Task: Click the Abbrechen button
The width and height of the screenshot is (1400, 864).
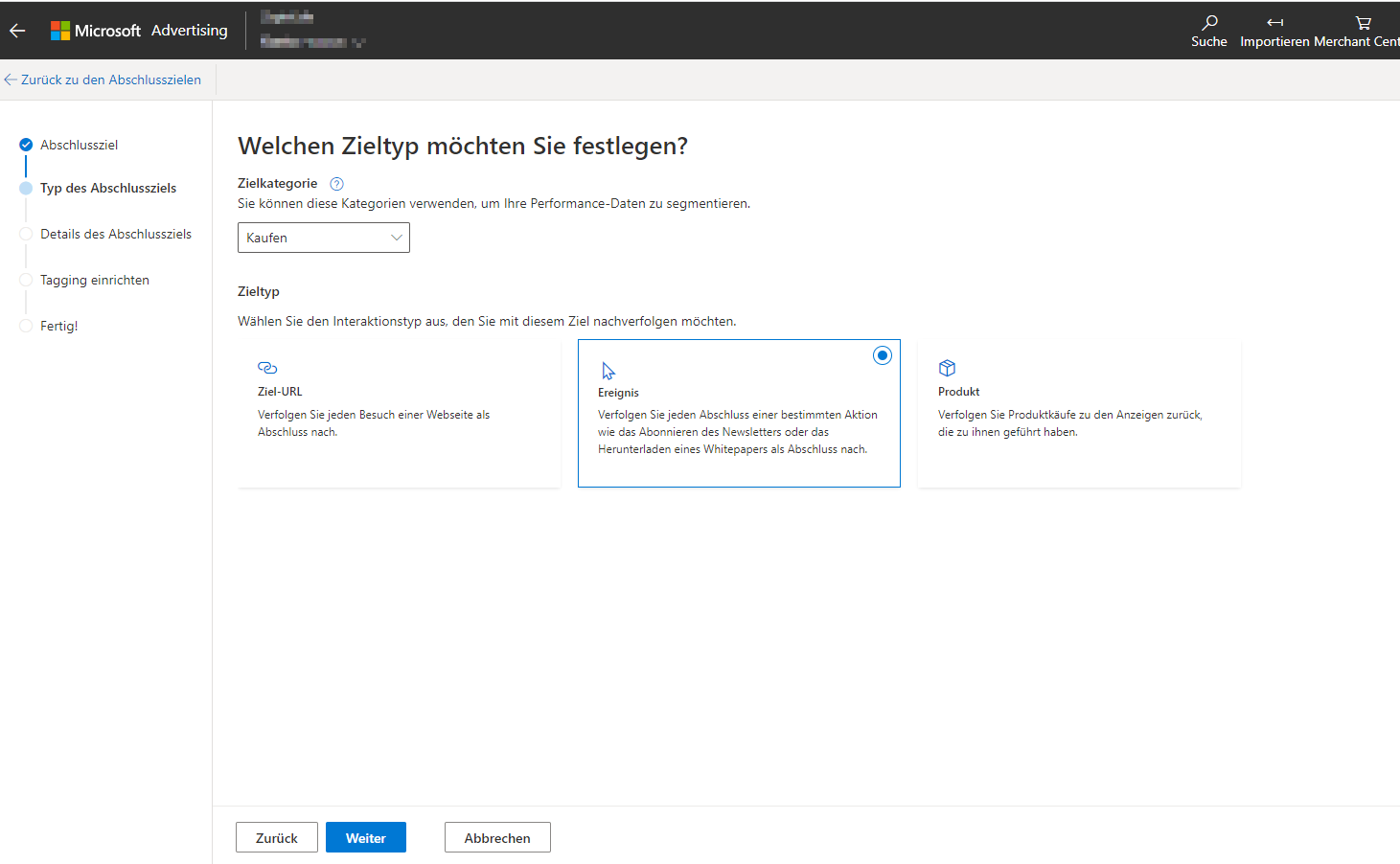Action: pyautogui.click(x=497, y=837)
